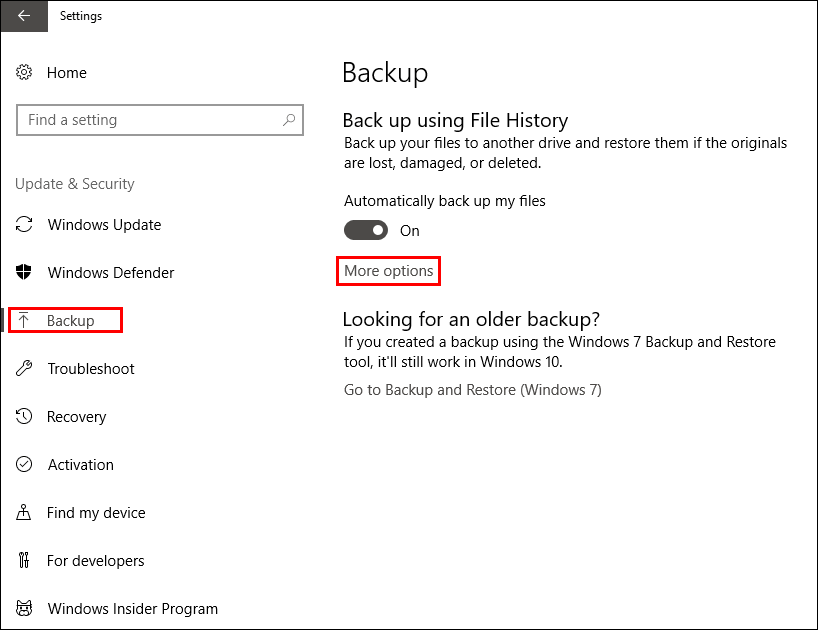Click the Troubleshoot wrench icon
Screen dimensions: 818x630
point(24,368)
